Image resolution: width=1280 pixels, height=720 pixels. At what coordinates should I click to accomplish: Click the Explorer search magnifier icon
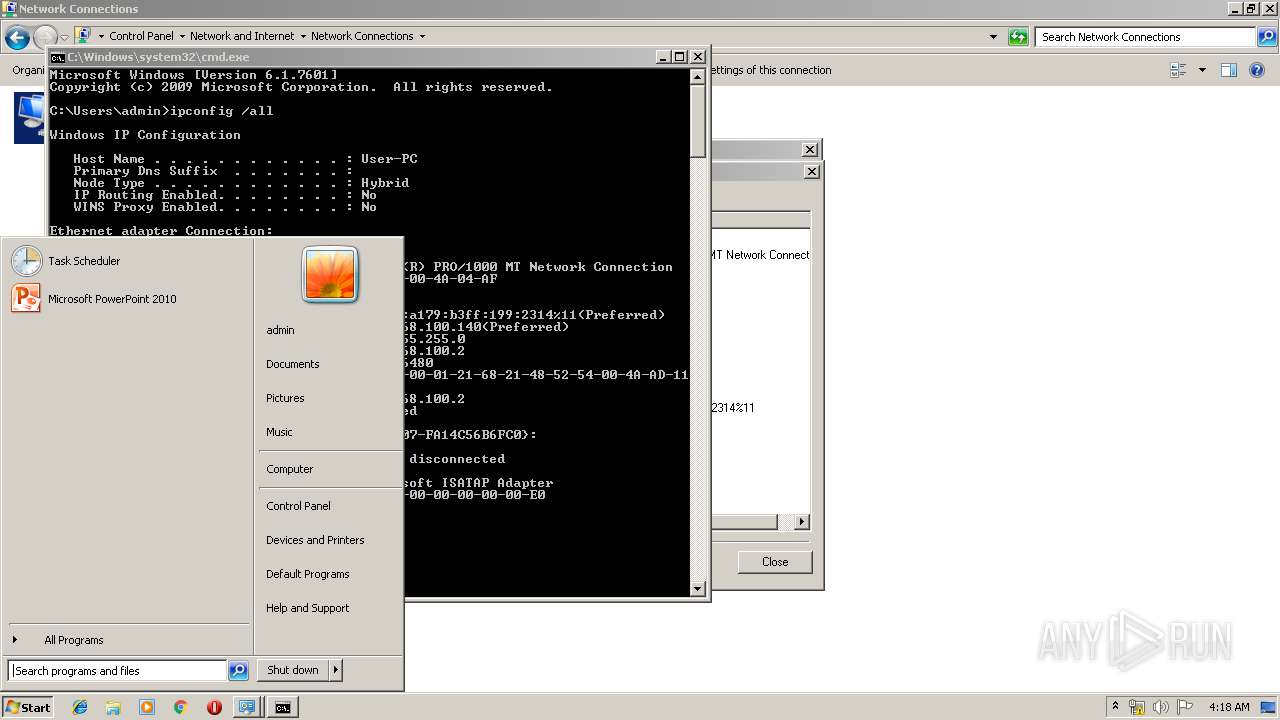[1267, 37]
